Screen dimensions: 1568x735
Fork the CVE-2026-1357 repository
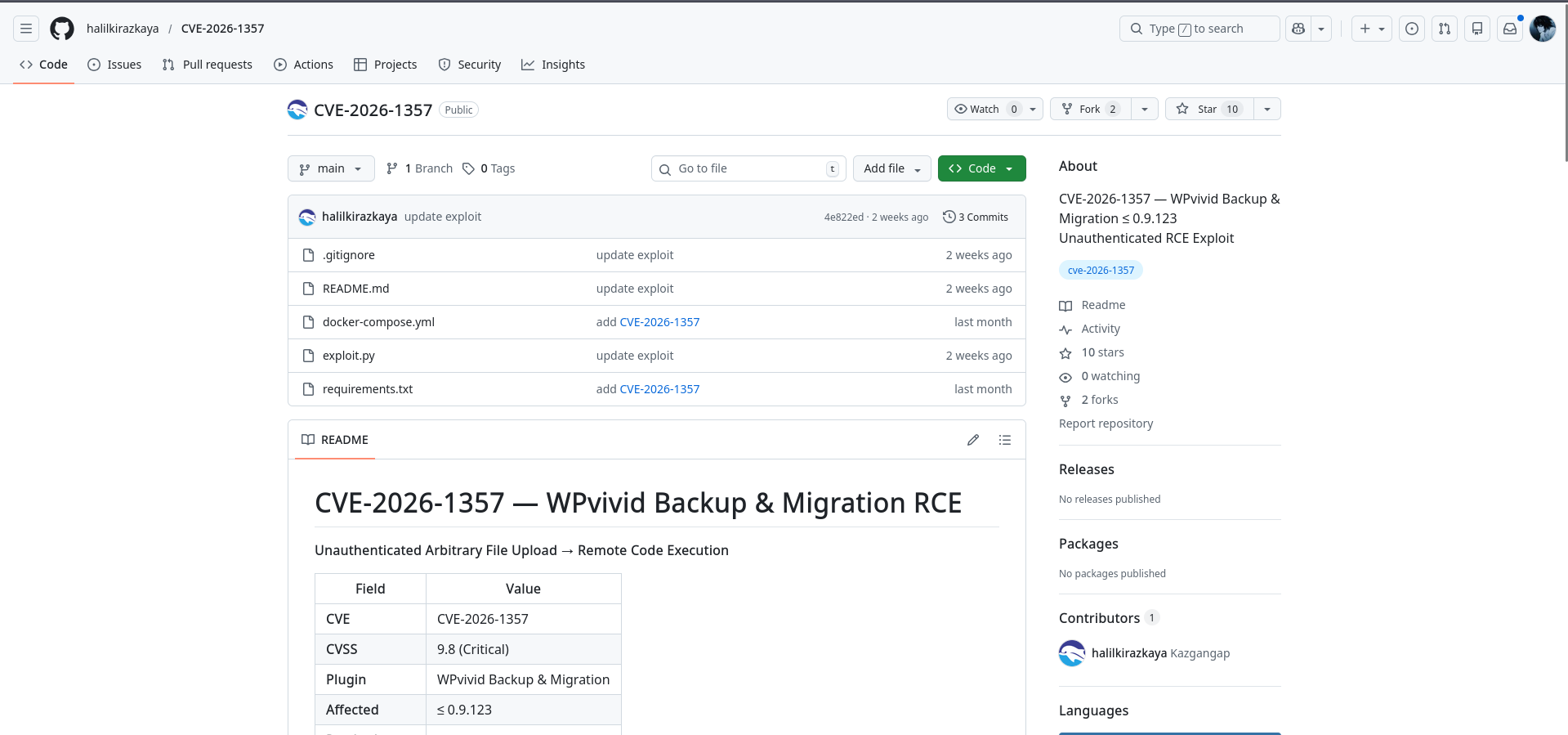point(1091,109)
